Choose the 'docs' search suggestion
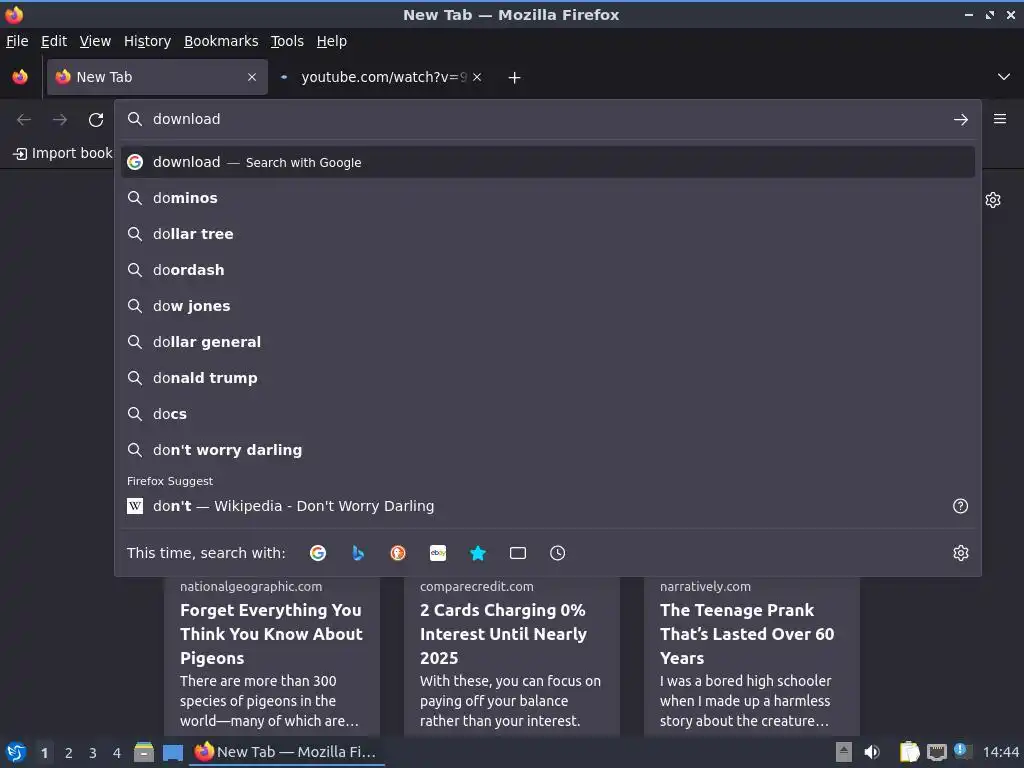The image size is (1024, 768). (x=548, y=413)
